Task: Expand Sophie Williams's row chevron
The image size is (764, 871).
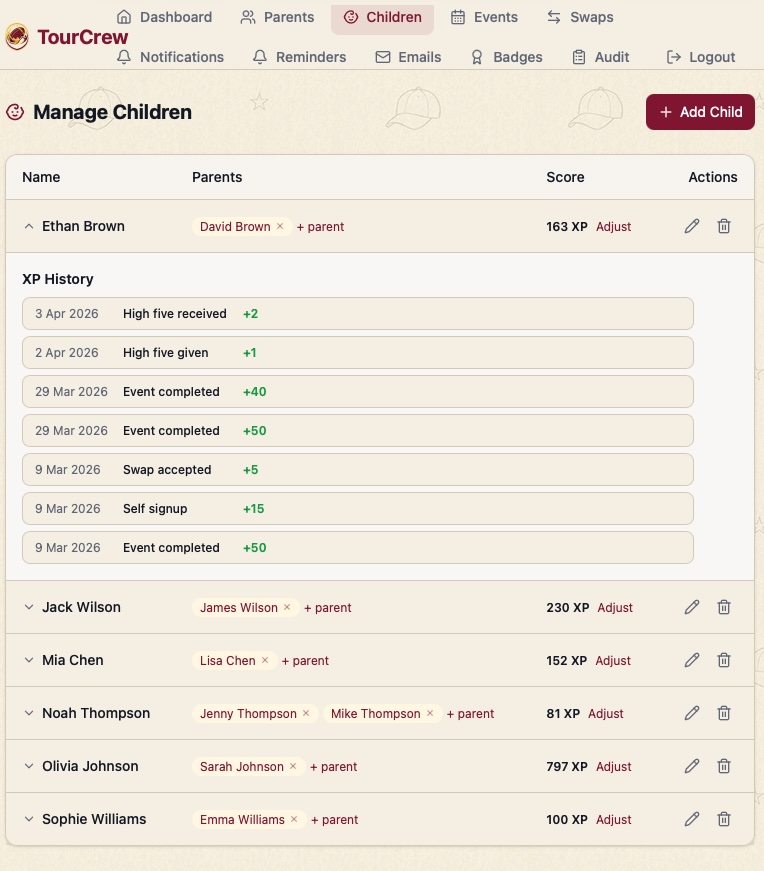Action: pos(29,819)
